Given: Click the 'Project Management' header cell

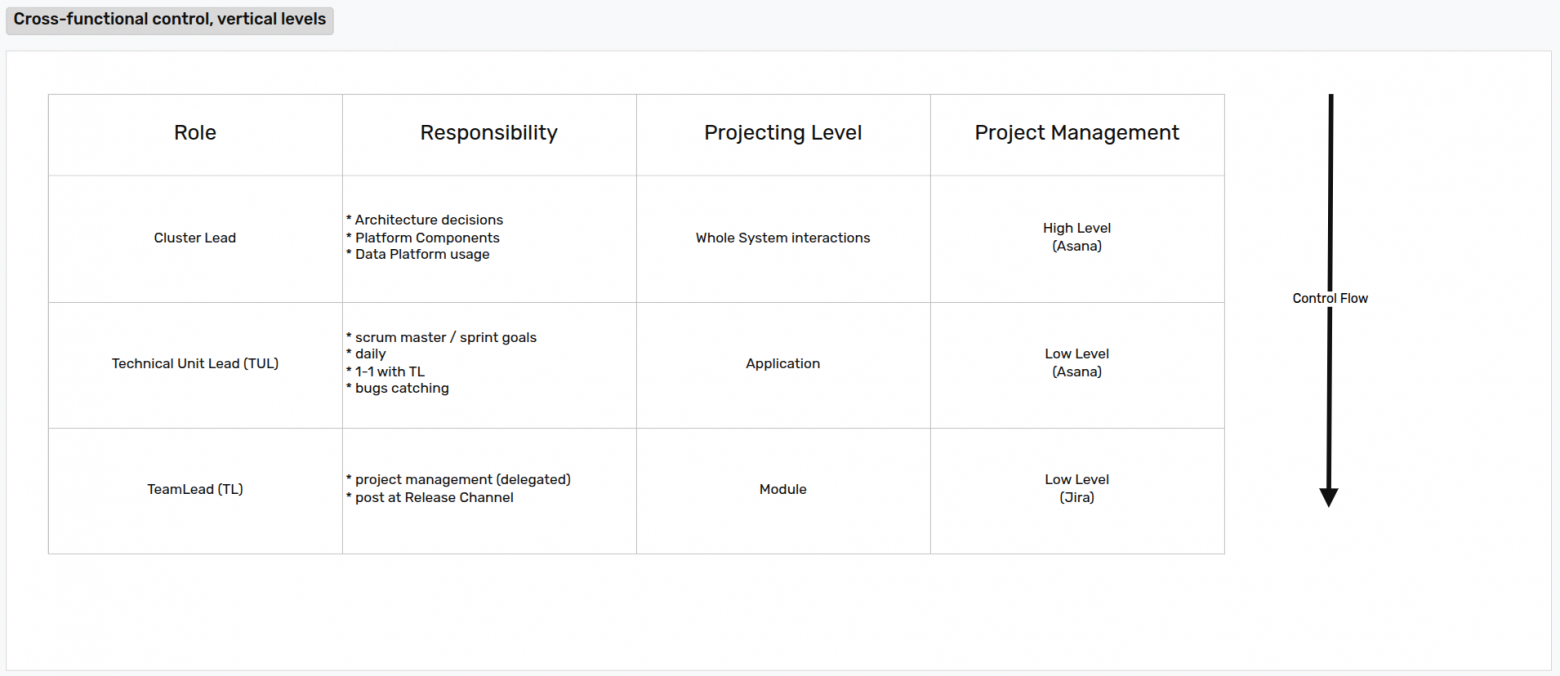Looking at the screenshot, I should (x=1077, y=133).
